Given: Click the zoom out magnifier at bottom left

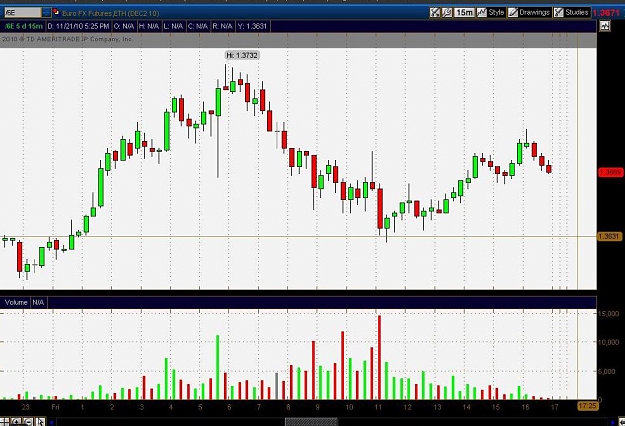Looking at the screenshot, I should click(x=28, y=421).
